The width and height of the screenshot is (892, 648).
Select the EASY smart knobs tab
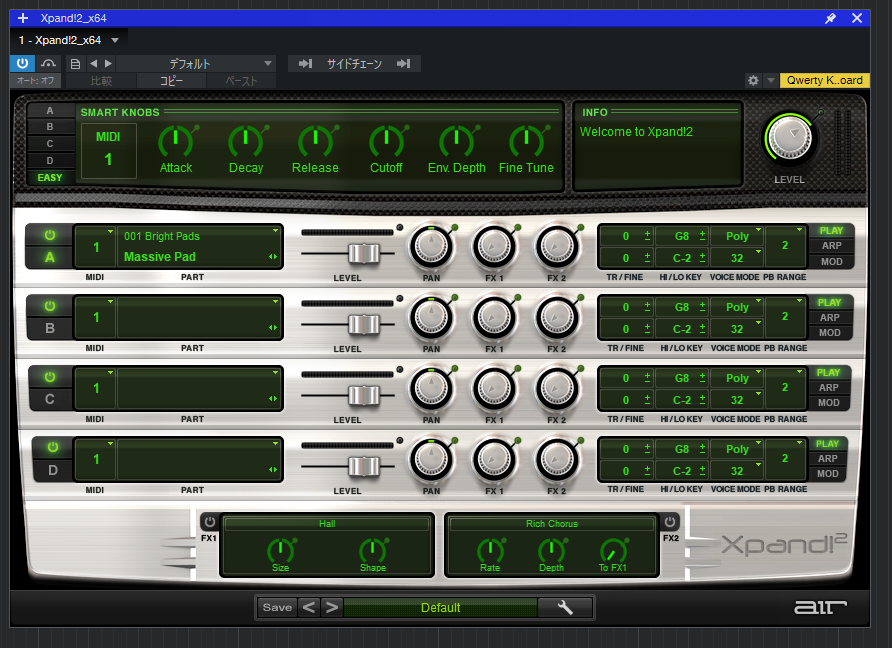coord(50,178)
